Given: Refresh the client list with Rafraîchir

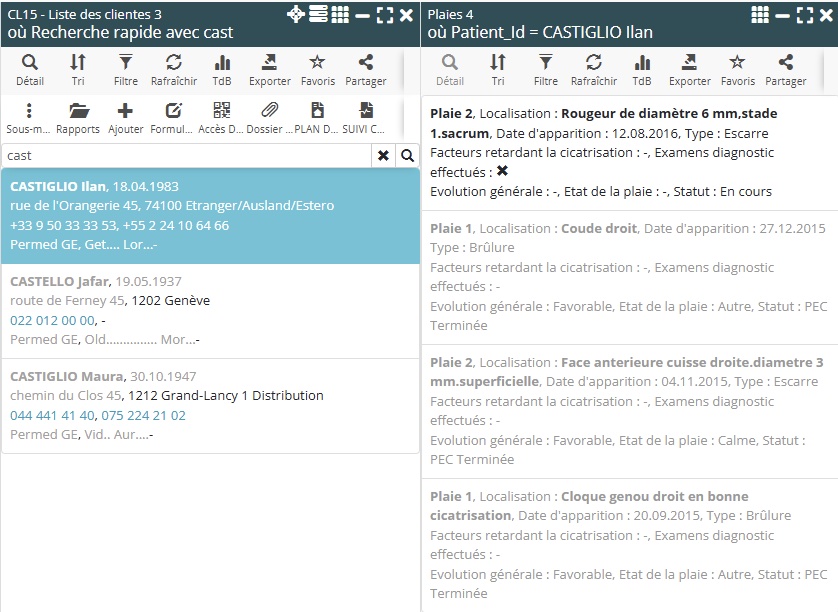Looking at the screenshot, I should point(174,69).
